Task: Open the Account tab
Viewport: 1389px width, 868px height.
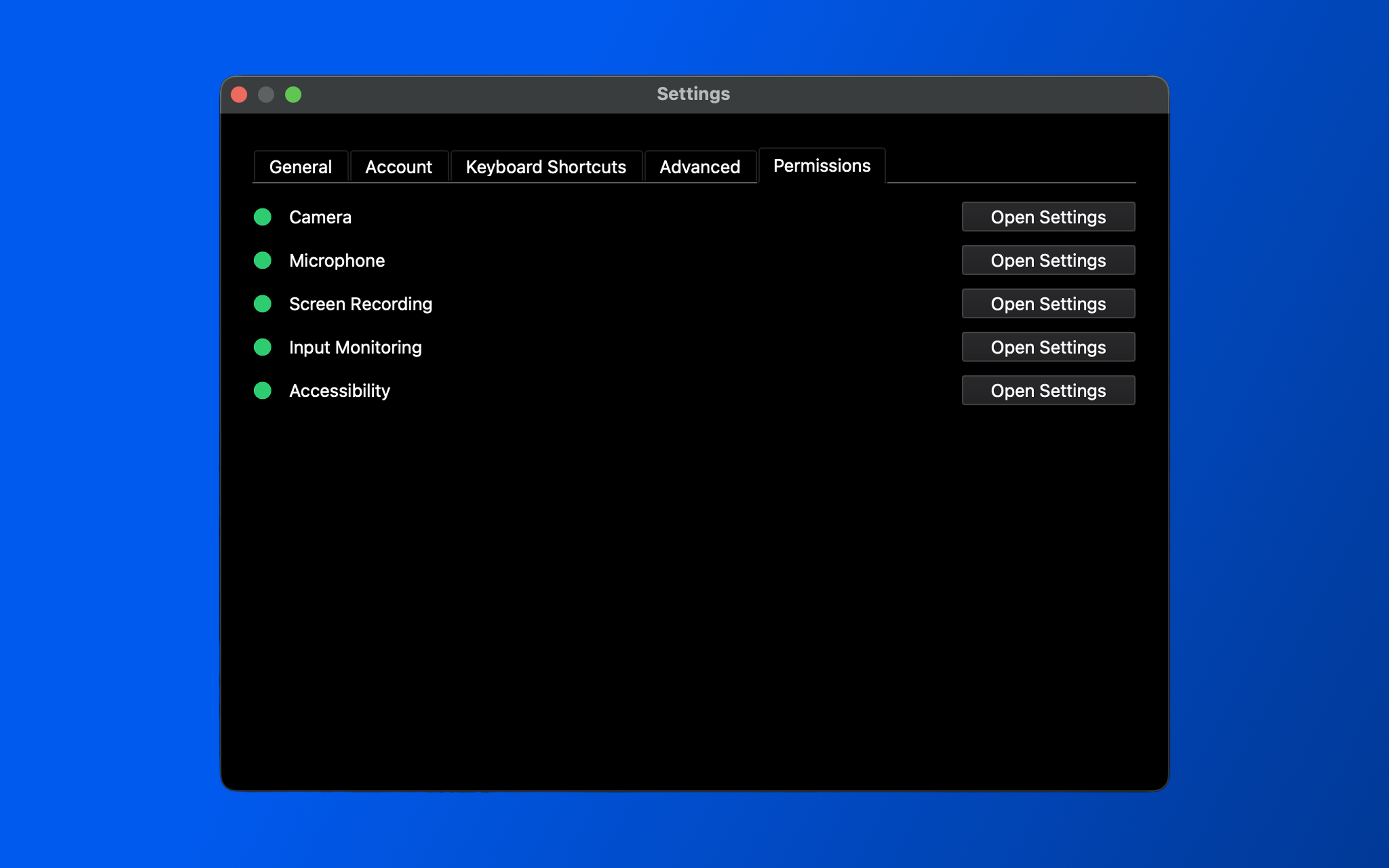Action: [399, 166]
